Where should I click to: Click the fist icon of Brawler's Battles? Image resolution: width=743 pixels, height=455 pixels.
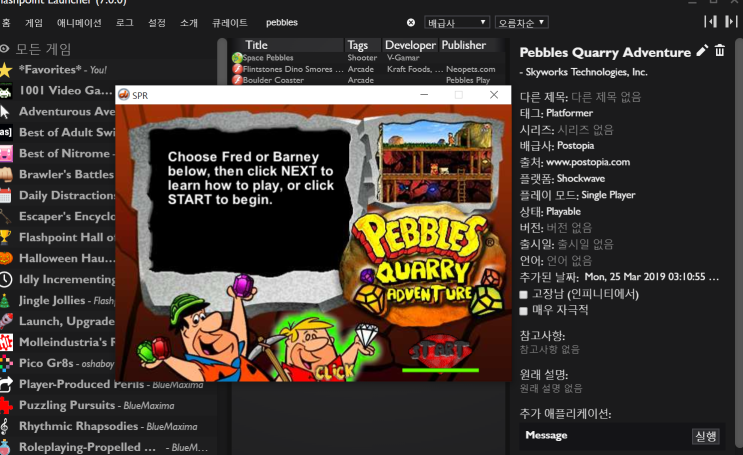click(6, 174)
